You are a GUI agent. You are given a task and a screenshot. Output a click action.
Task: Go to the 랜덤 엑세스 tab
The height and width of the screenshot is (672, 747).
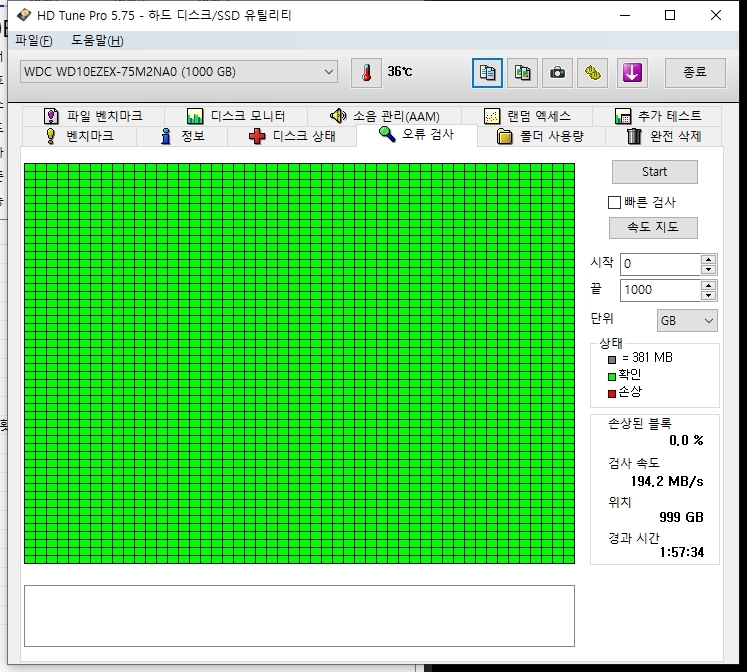tap(527, 116)
